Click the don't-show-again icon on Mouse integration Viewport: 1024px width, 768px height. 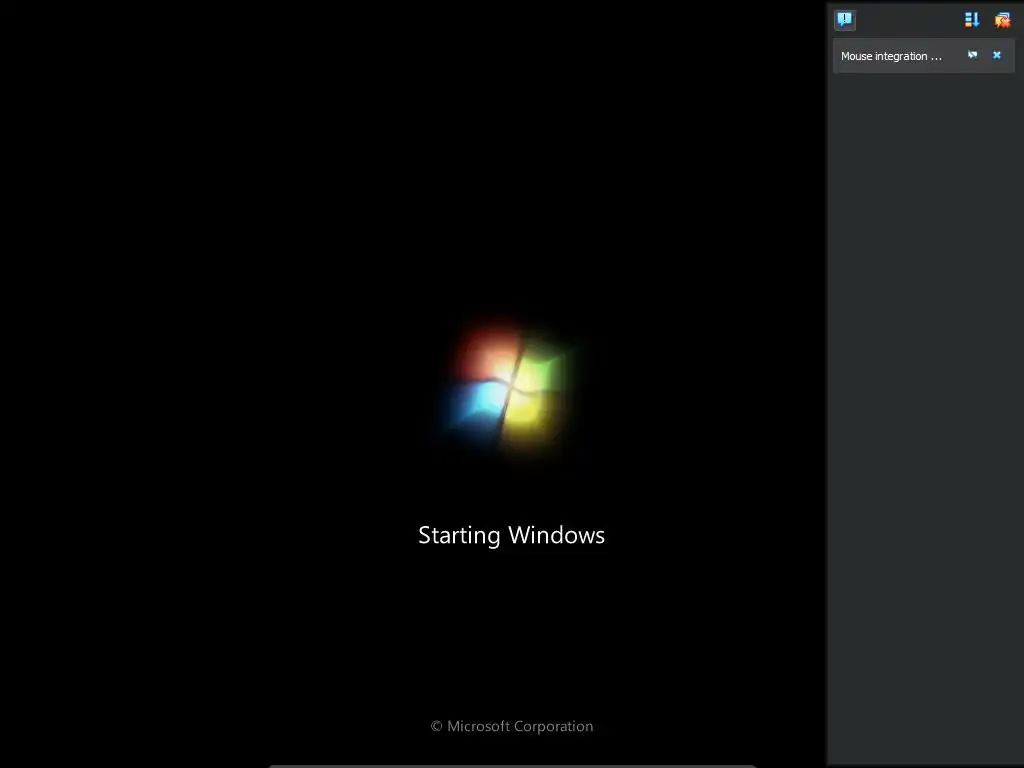click(x=972, y=55)
